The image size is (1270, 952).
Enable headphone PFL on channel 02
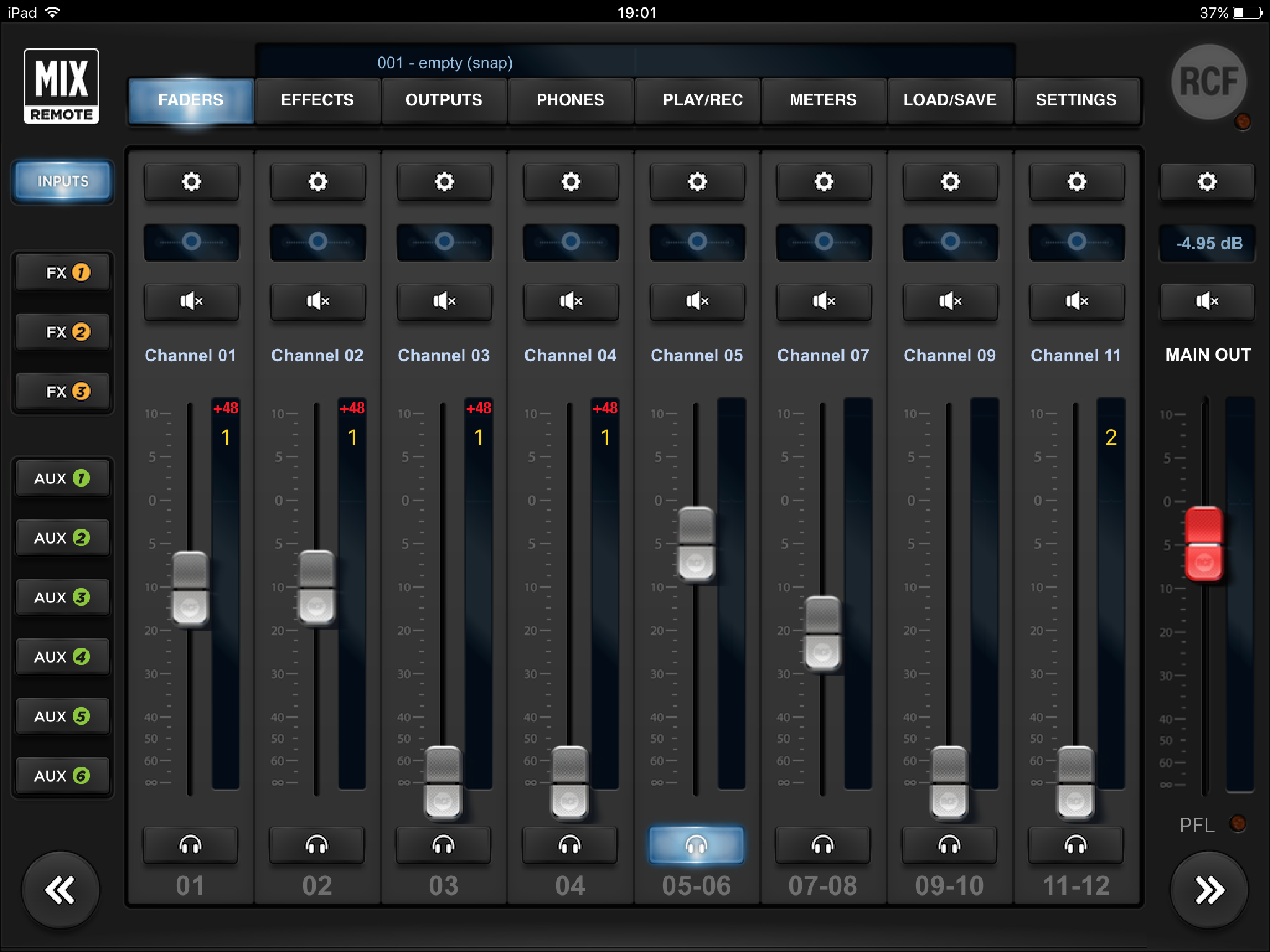click(x=317, y=845)
